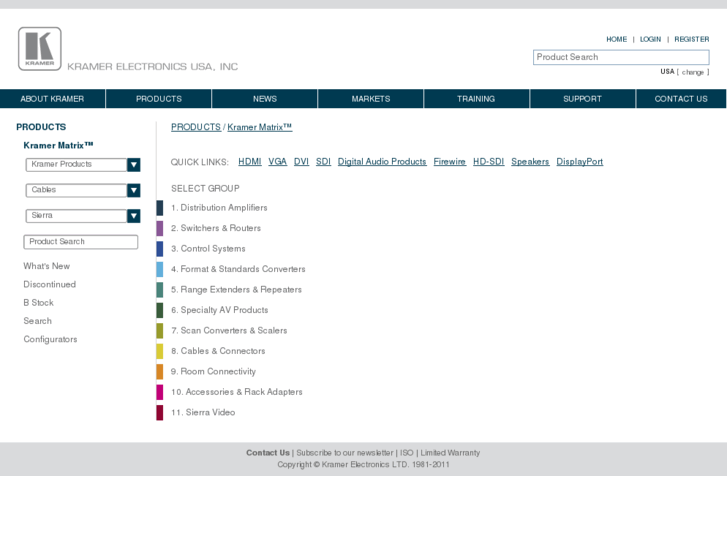Viewport: 727px width, 545px height.
Task: Select the Sierra combo box
Action: [83, 216]
